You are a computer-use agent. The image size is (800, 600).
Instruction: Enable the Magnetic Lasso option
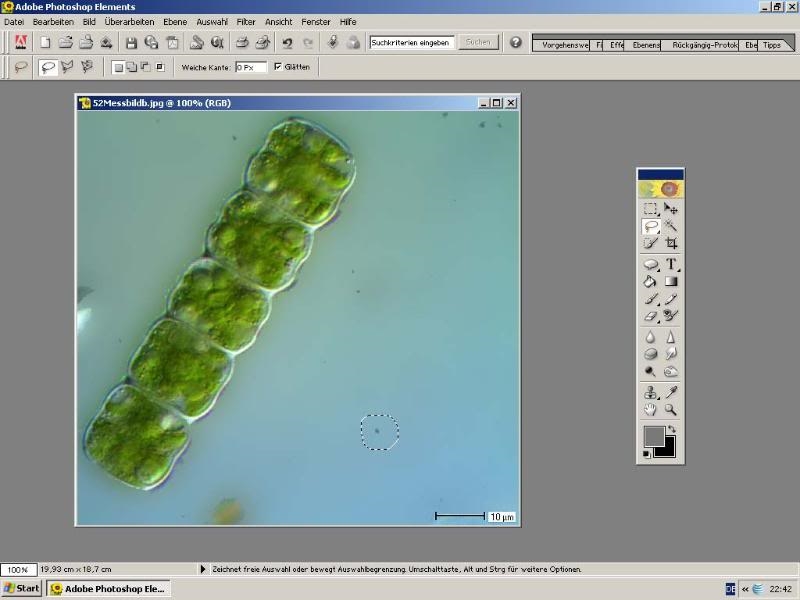pos(87,67)
